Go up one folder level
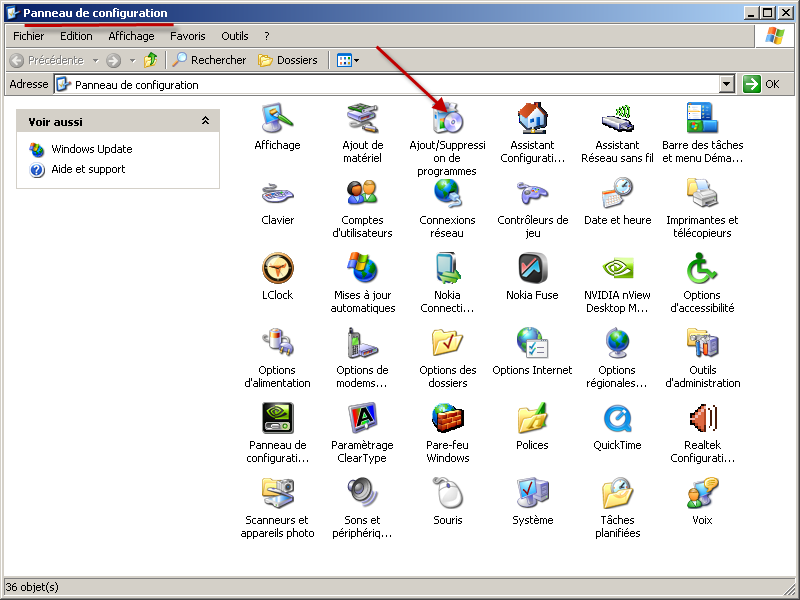The height and width of the screenshot is (600, 800). (x=151, y=60)
